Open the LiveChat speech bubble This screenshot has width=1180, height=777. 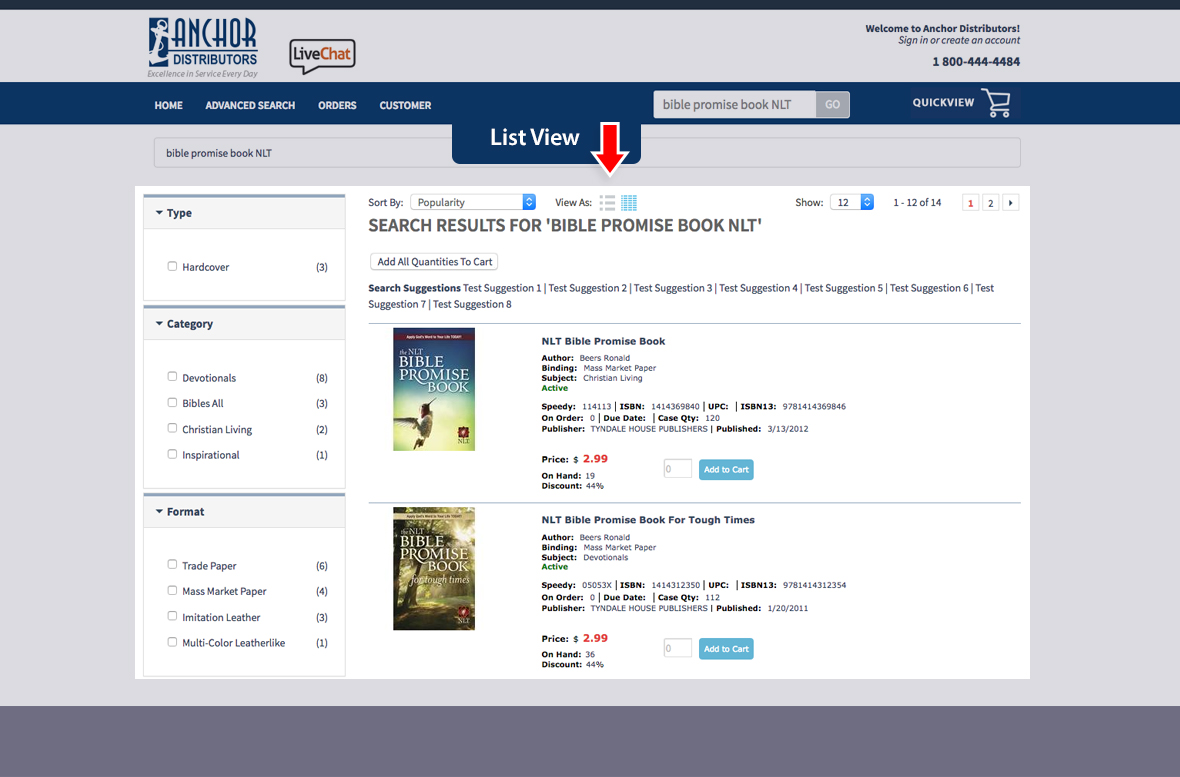click(x=322, y=56)
